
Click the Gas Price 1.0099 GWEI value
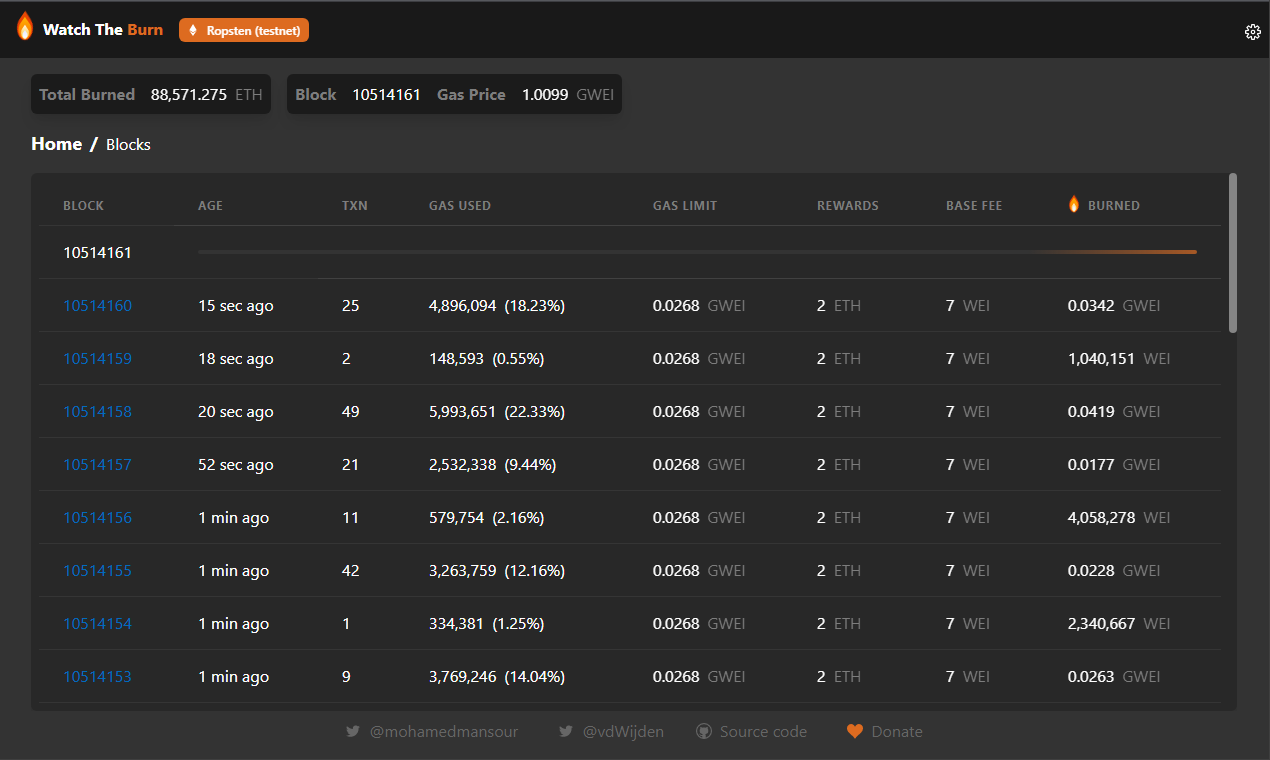(568, 95)
